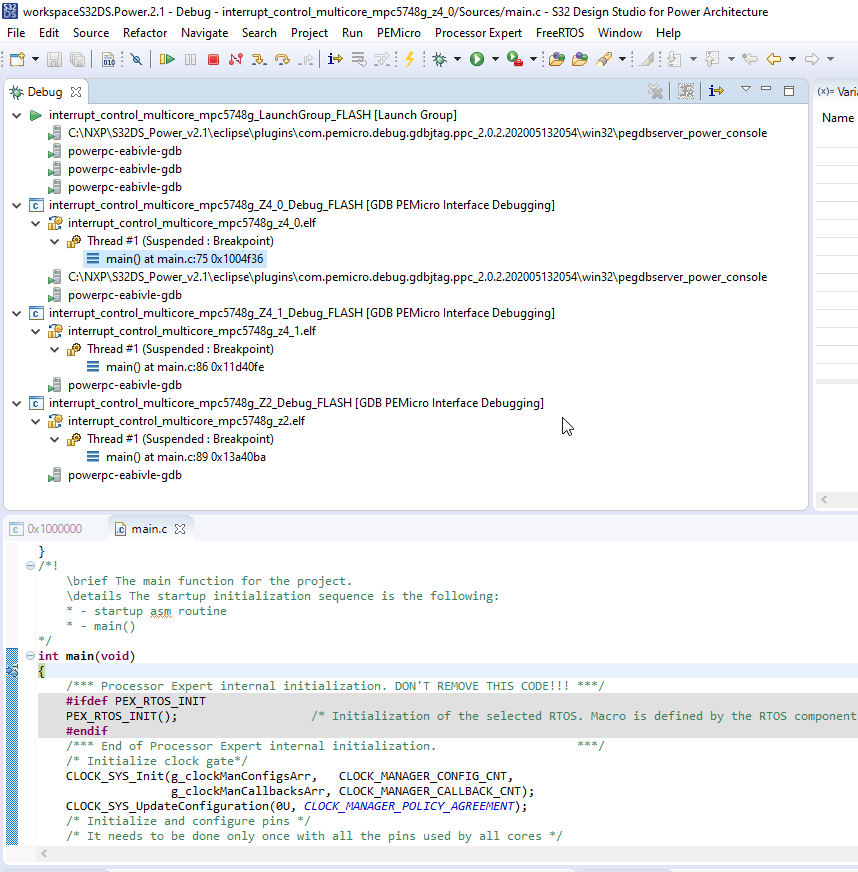
Task: Open the Processor Expert menu
Action: click(x=478, y=33)
